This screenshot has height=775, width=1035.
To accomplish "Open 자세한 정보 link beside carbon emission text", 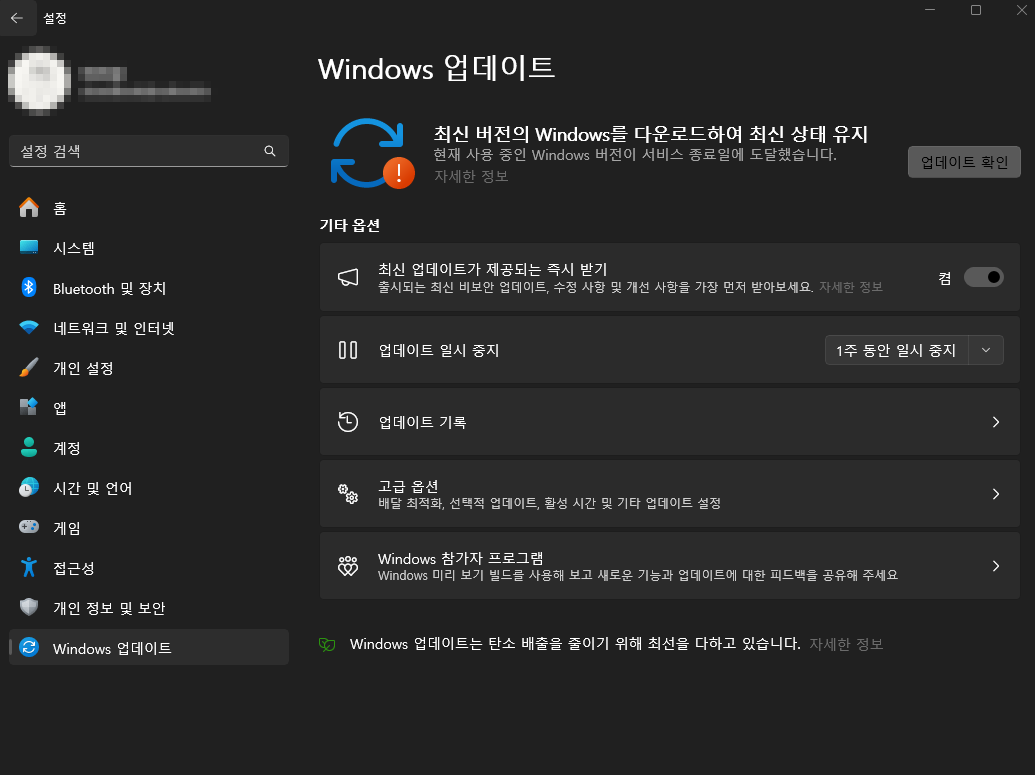I will click(x=846, y=644).
